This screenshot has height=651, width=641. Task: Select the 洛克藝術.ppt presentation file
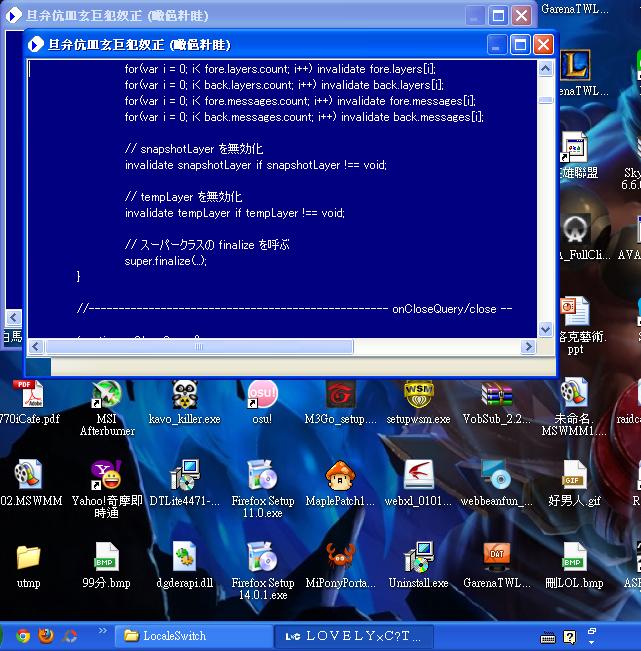tap(575, 311)
